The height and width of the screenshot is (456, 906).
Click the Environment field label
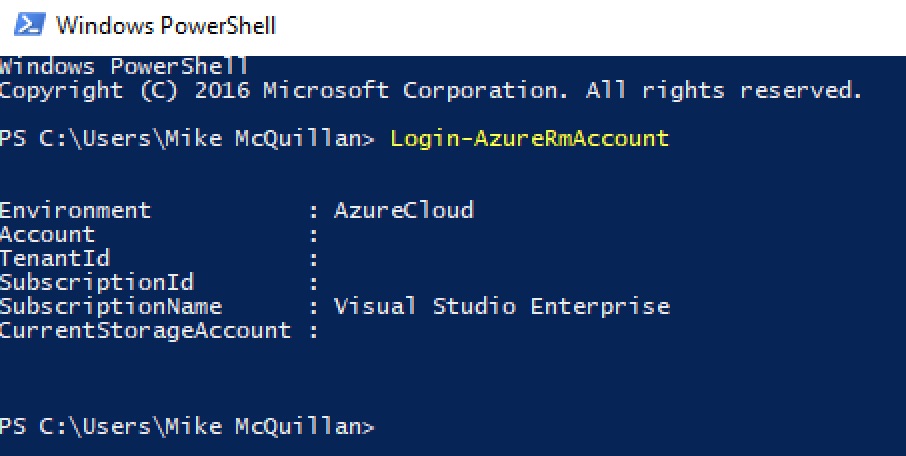76,210
